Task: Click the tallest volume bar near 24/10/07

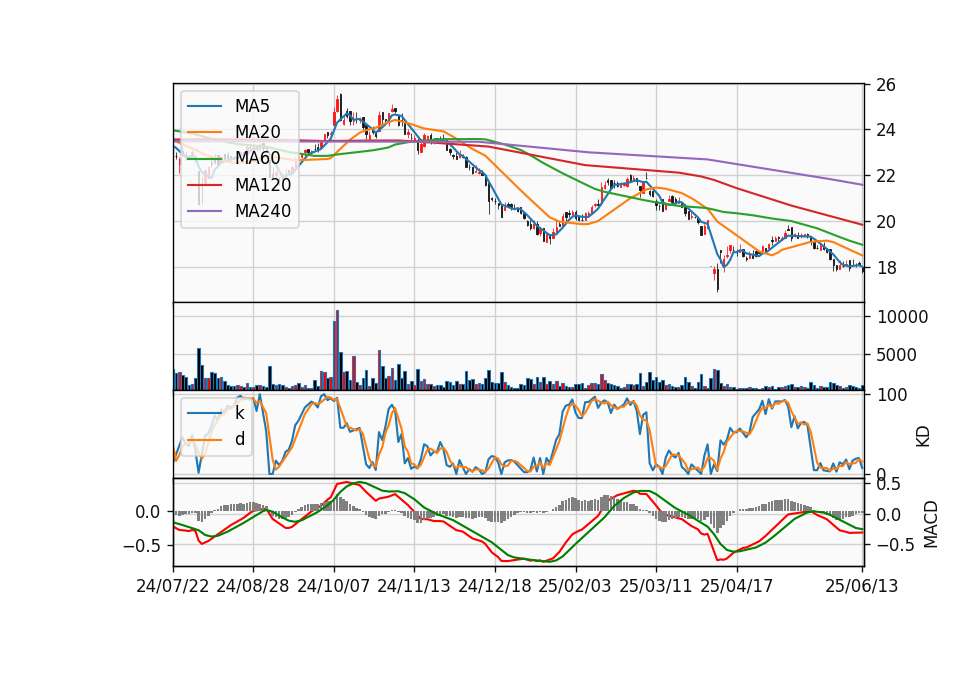Action: click(x=337, y=350)
